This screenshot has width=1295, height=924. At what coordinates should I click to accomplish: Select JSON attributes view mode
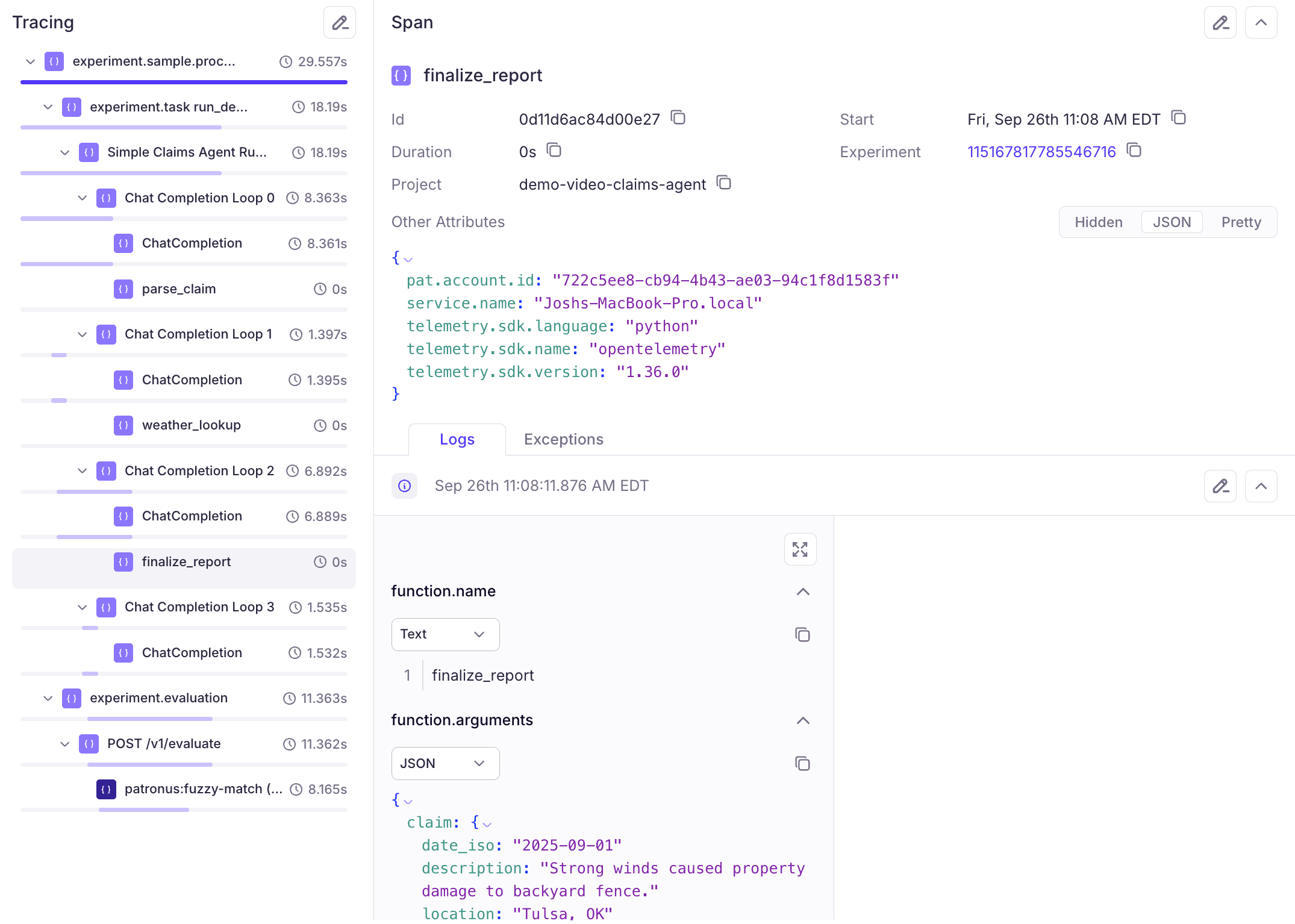(1172, 222)
